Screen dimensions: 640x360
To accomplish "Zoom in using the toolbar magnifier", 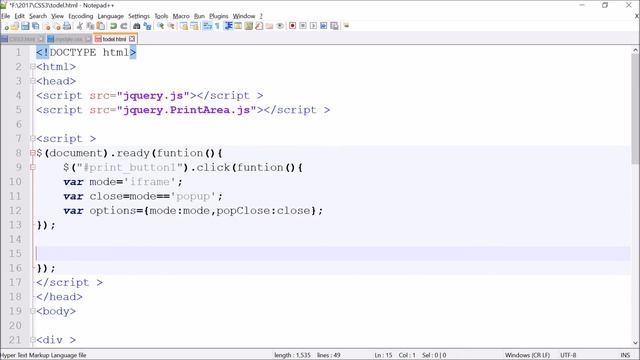I will click(x=161, y=26).
